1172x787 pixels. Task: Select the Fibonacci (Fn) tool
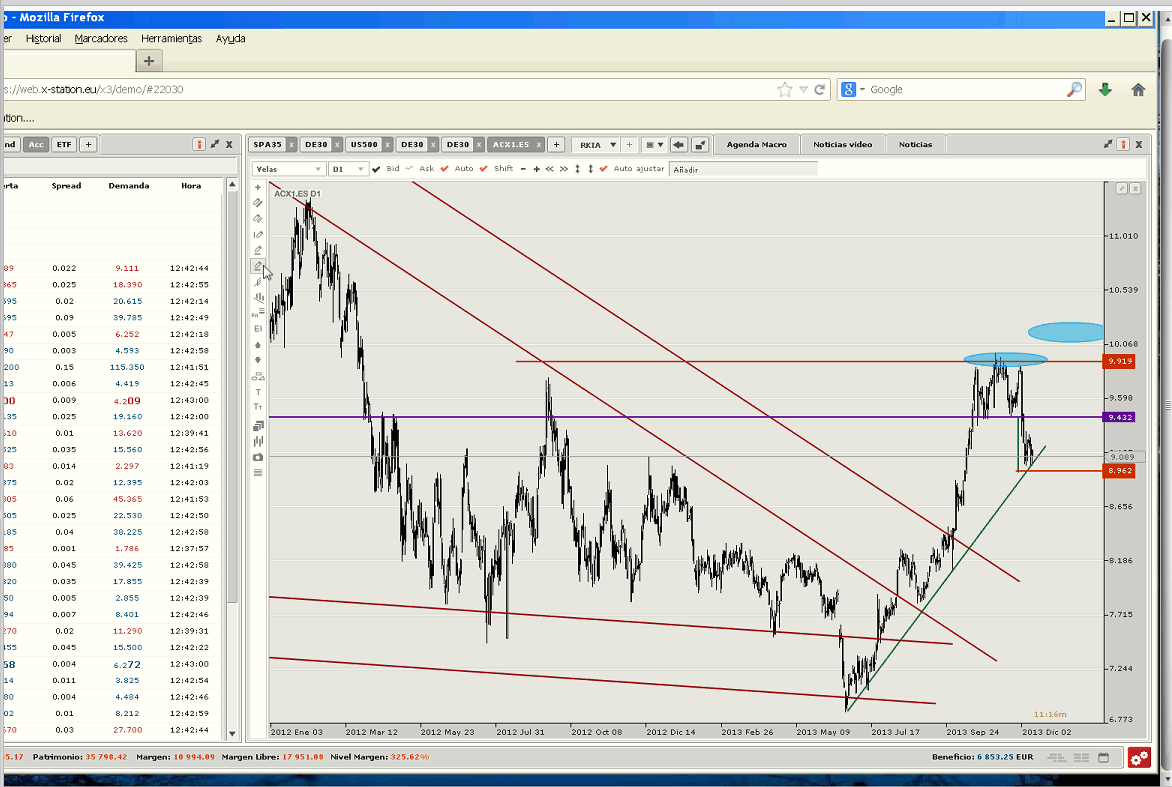click(258, 313)
